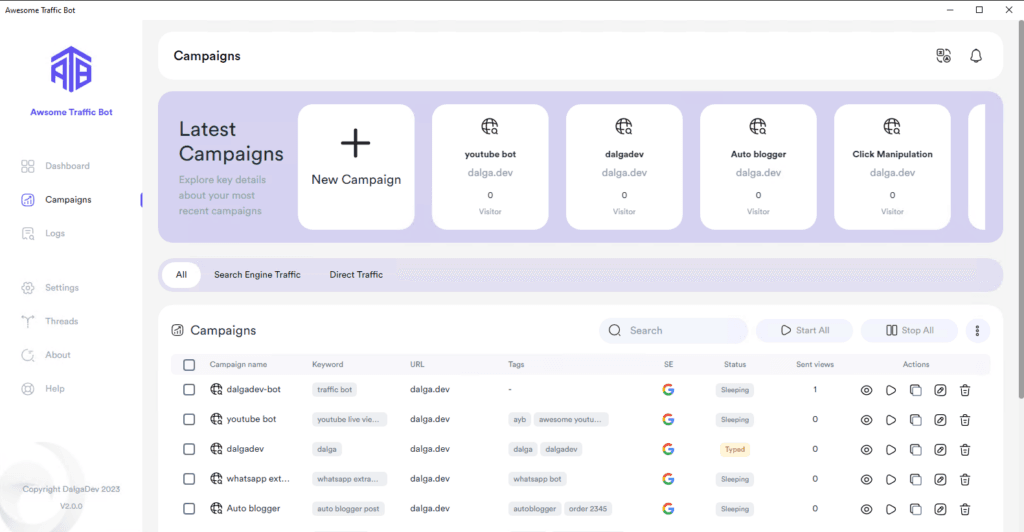Click the Sent views column header
1024x532 pixels.
pyautogui.click(x=815, y=365)
